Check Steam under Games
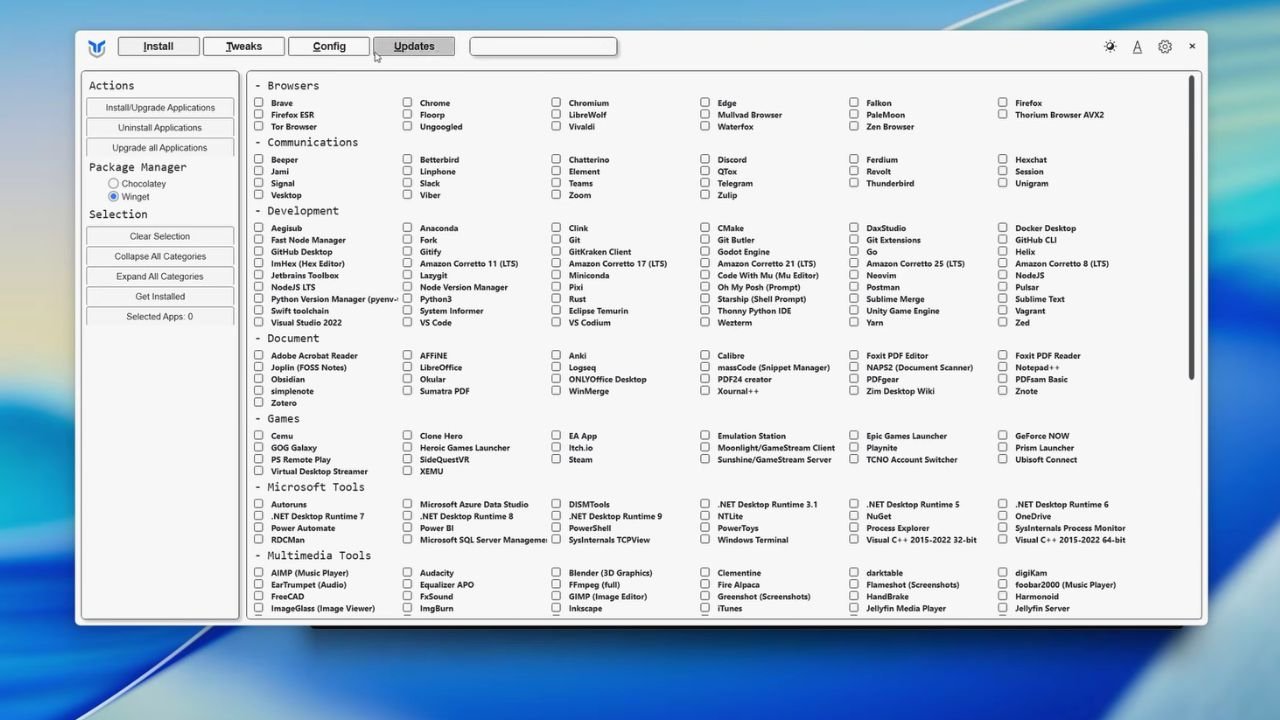The height and width of the screenshot is (720, 1280). pos(556,459)
